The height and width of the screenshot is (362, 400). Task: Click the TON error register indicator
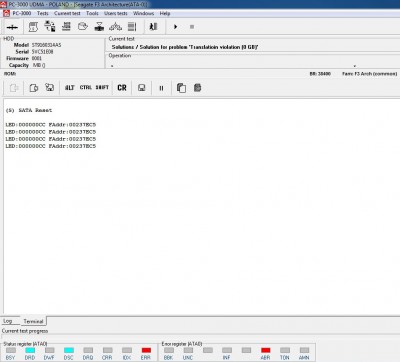(285, 350)
